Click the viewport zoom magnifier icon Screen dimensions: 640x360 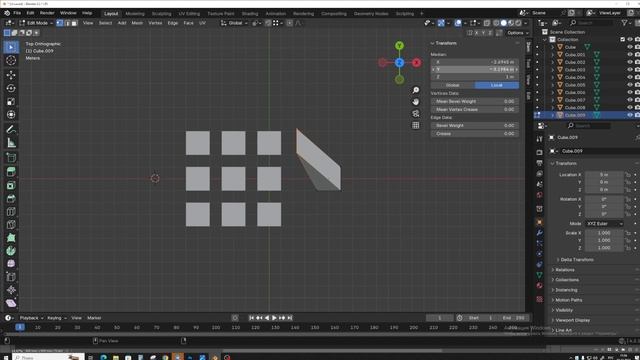coord(416,90)
